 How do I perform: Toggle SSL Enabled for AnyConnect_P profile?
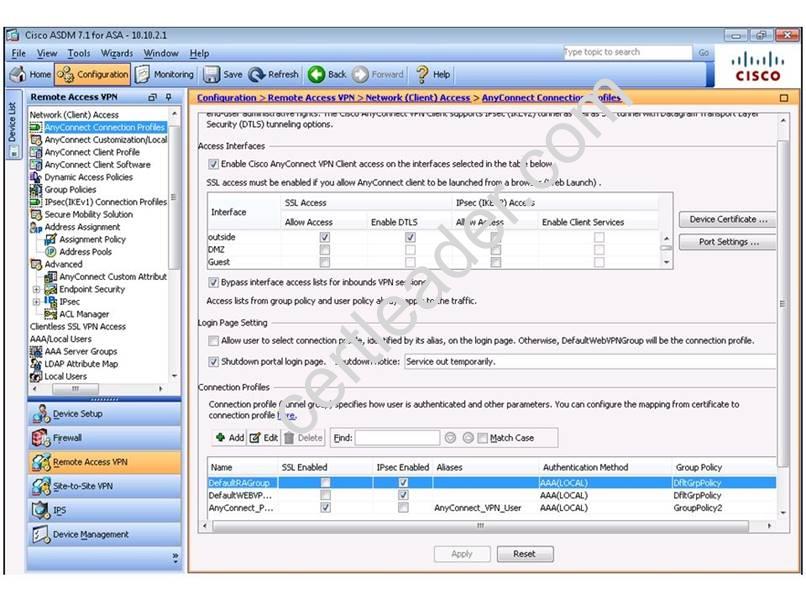coord(325,508)
